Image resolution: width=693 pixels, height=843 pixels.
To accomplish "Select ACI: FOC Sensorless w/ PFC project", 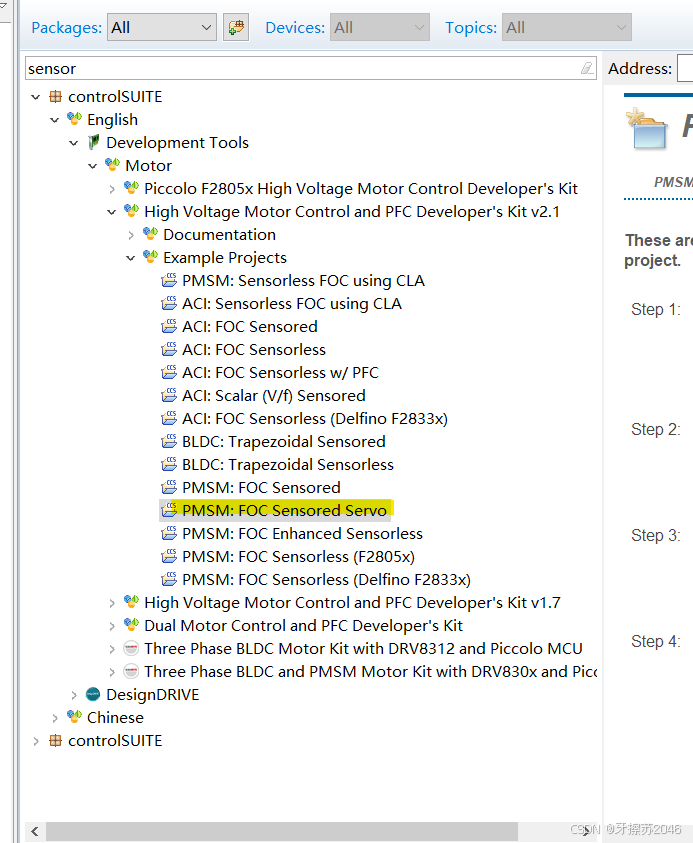I will click(280, 373).
